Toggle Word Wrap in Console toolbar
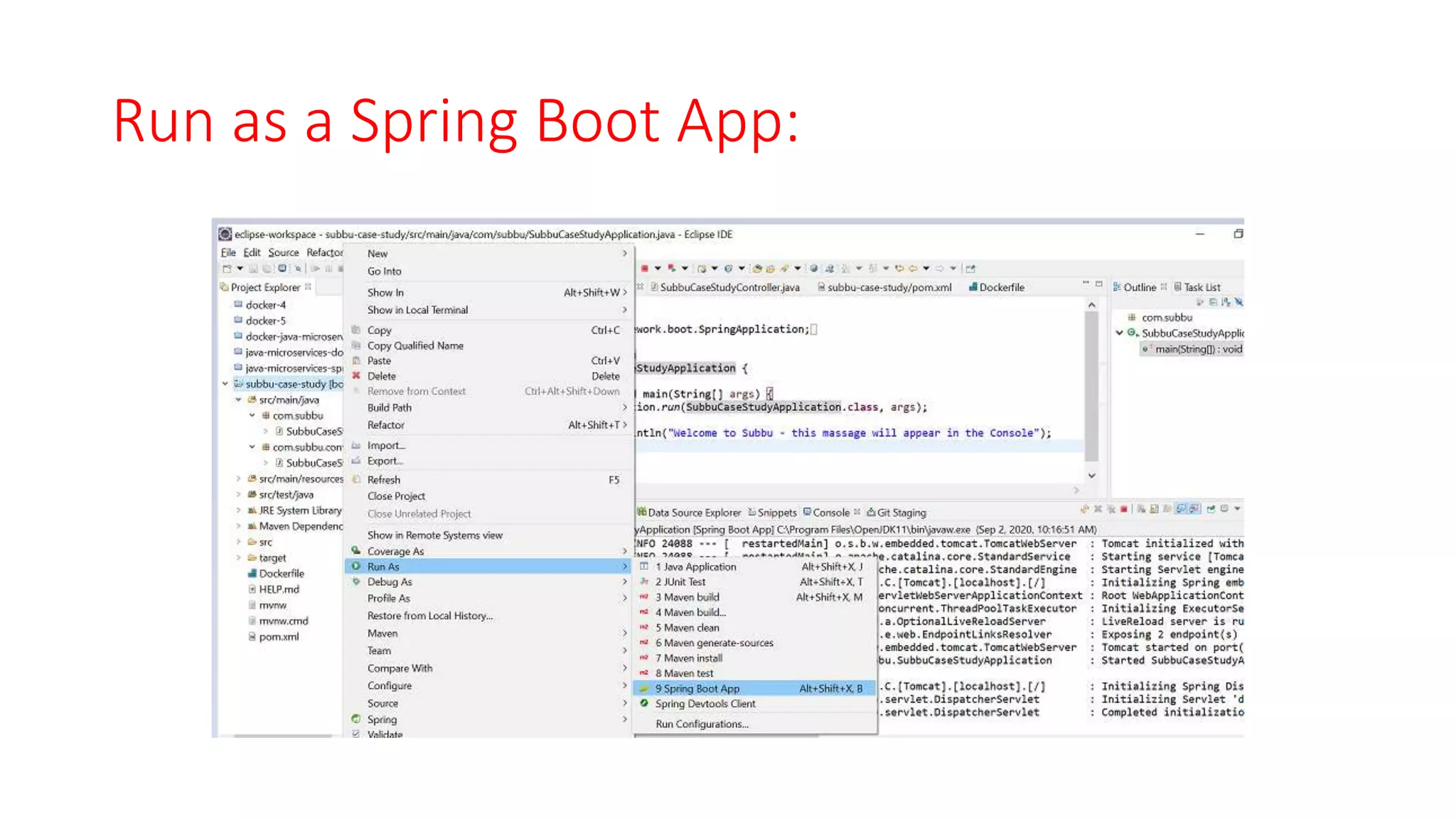Image resolution: width=1456 pixels, height=819 pixels. (1167, 509)
